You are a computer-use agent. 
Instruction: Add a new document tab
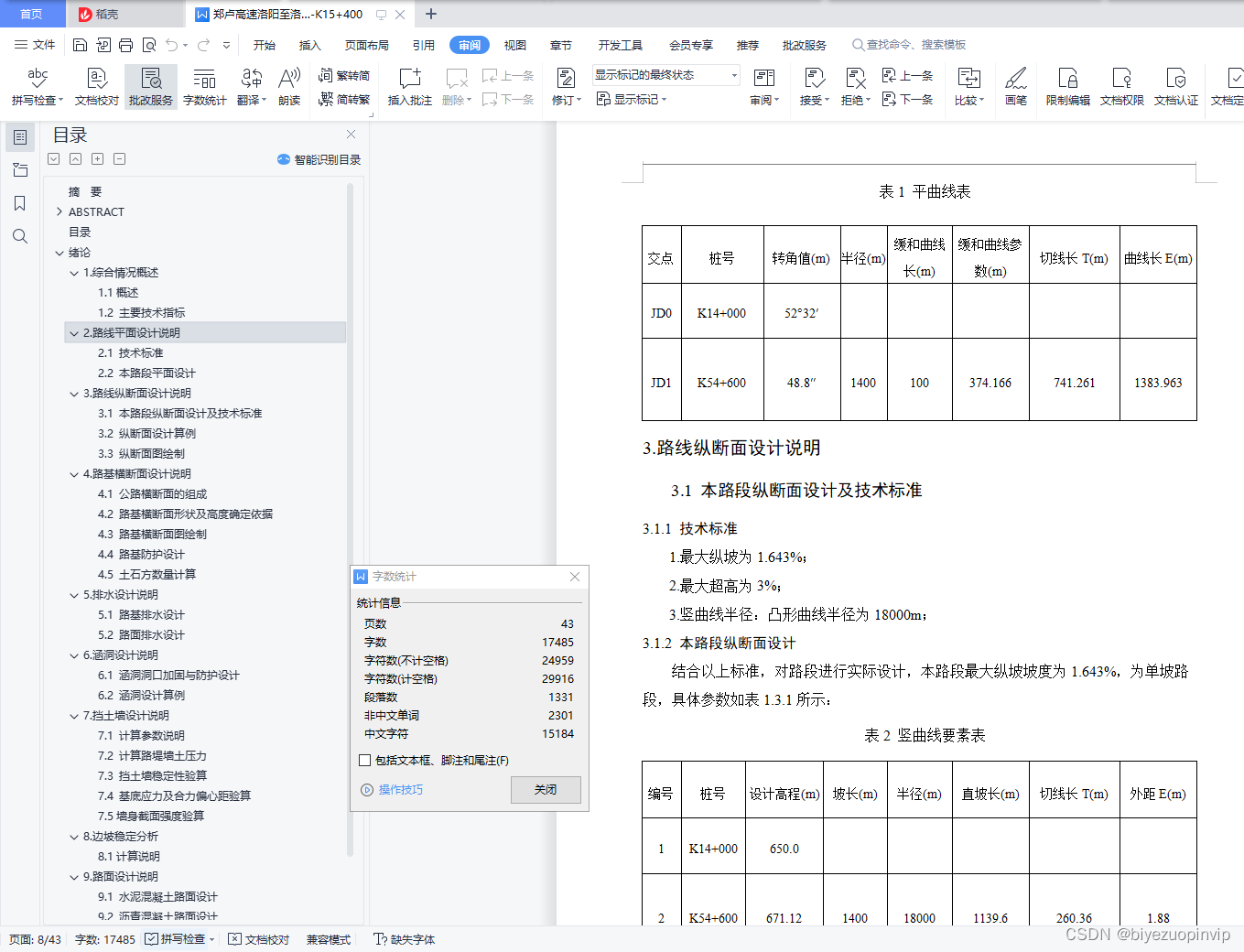[431, 14]
